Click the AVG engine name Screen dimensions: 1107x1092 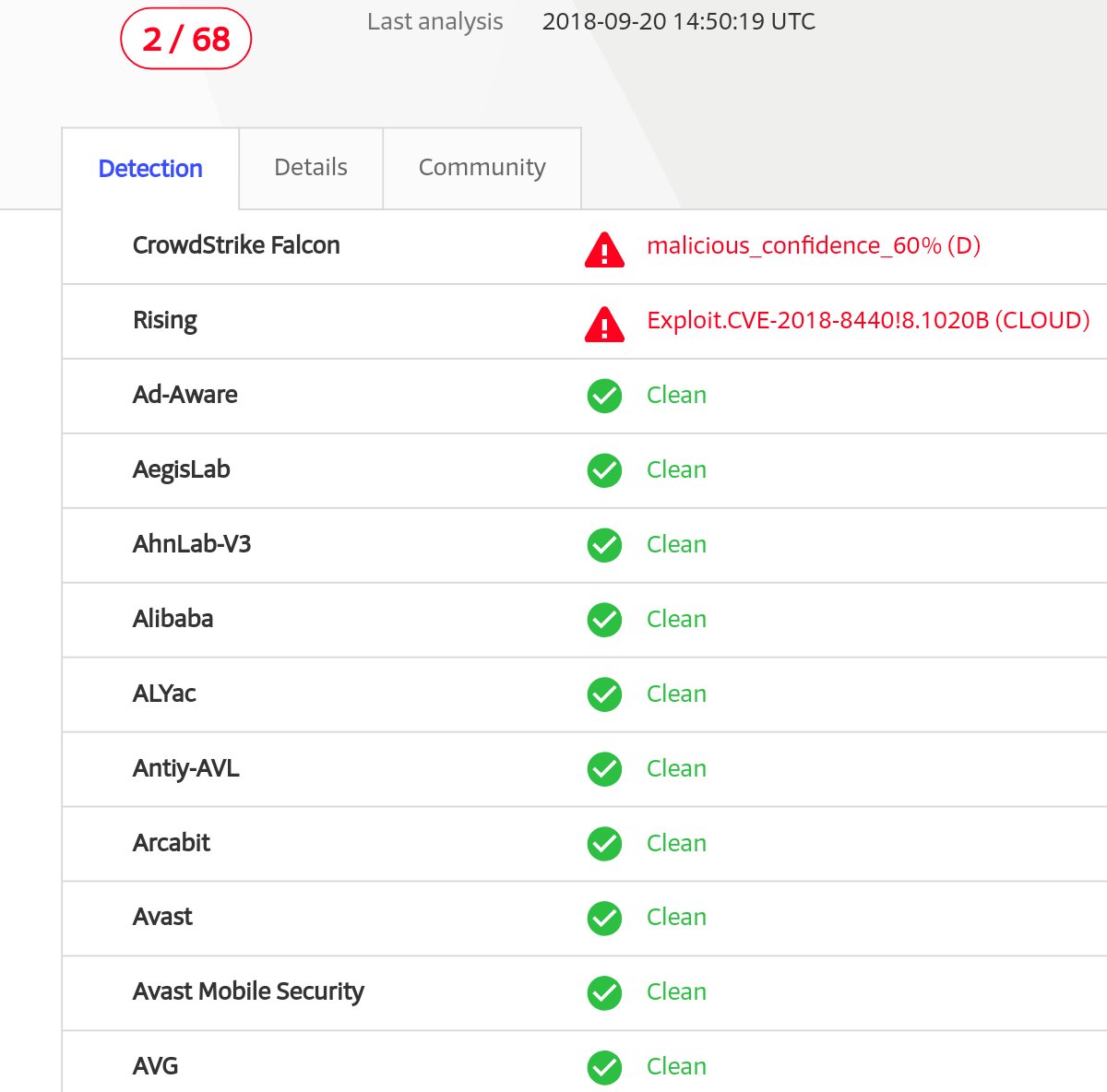pos(156,1066)
